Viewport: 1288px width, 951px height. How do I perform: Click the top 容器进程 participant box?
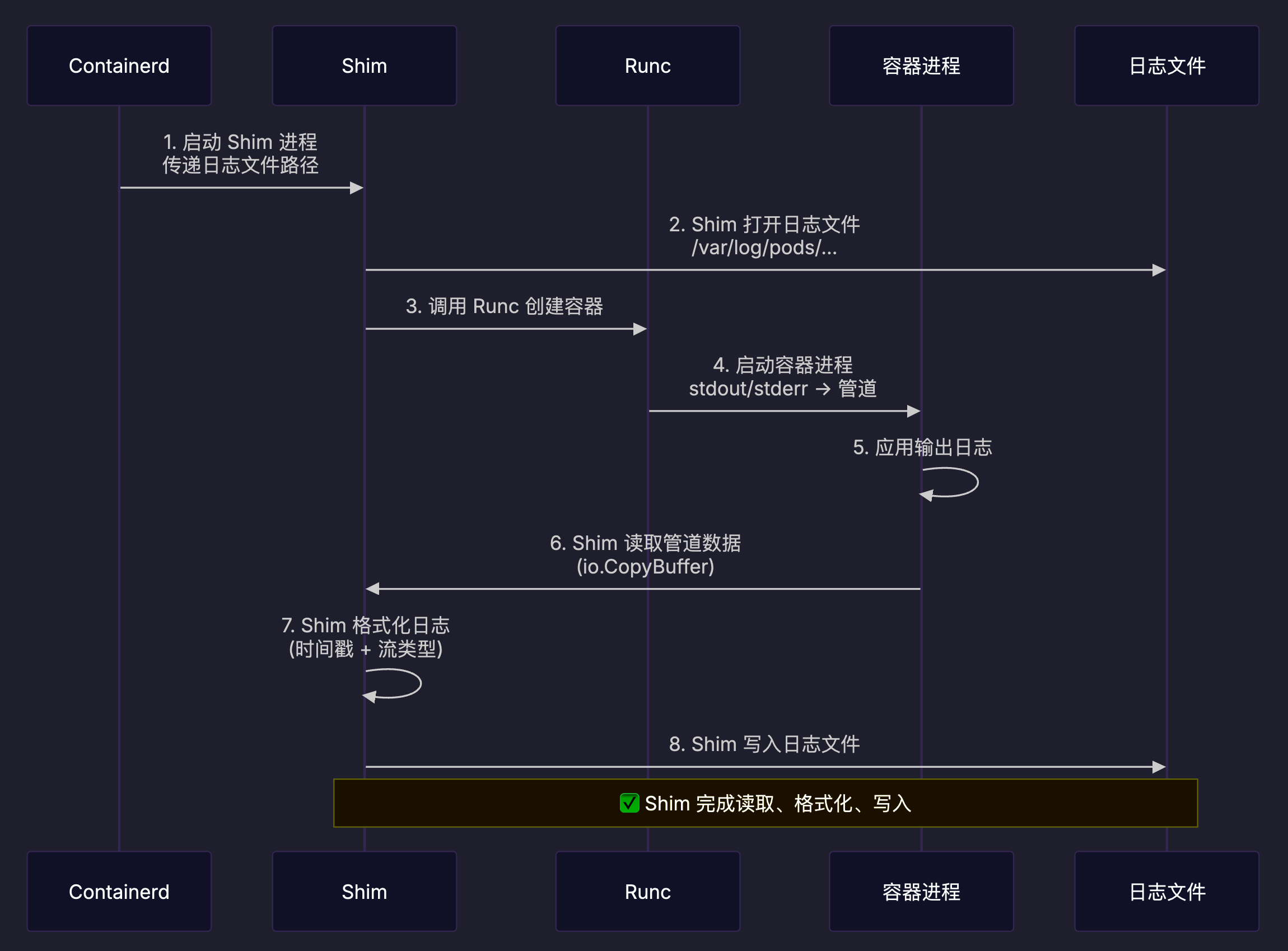[x=921, y=66]
